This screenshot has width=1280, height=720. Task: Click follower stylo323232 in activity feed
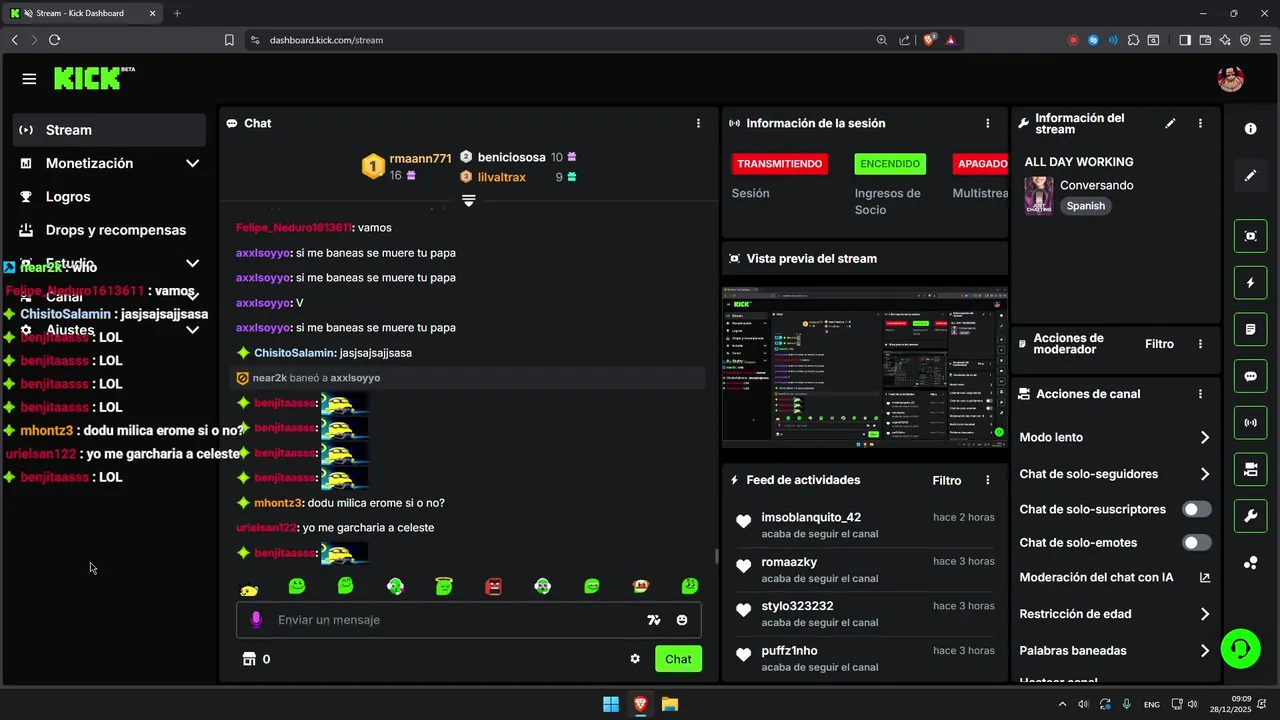(797, 606)
